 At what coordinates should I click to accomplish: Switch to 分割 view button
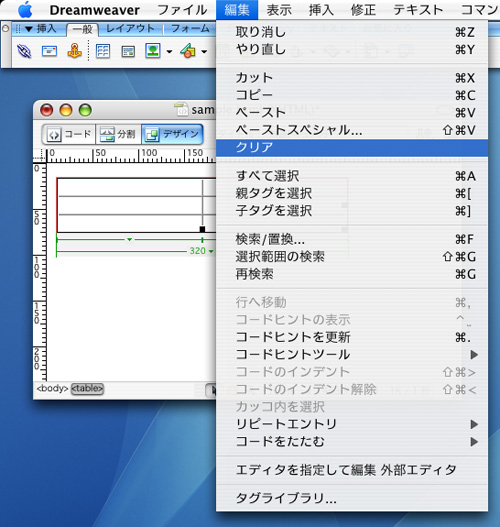(x=118, y=134)
